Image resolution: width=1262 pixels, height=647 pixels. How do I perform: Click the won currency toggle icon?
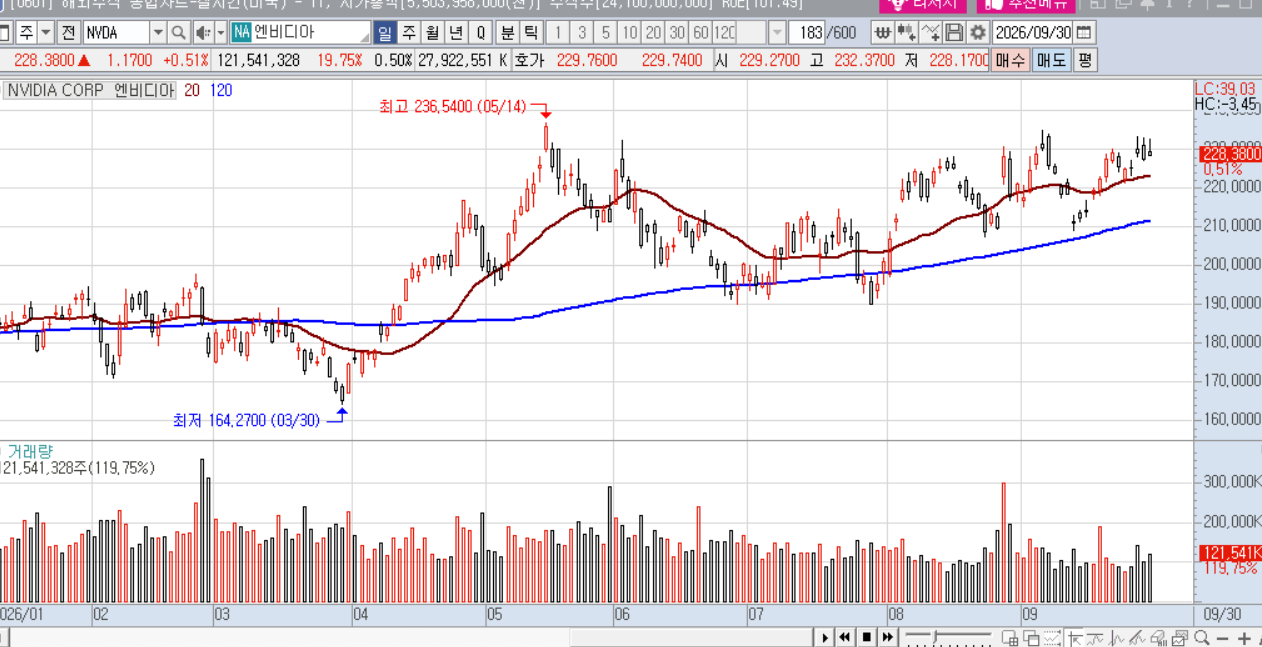click(883, 32)
